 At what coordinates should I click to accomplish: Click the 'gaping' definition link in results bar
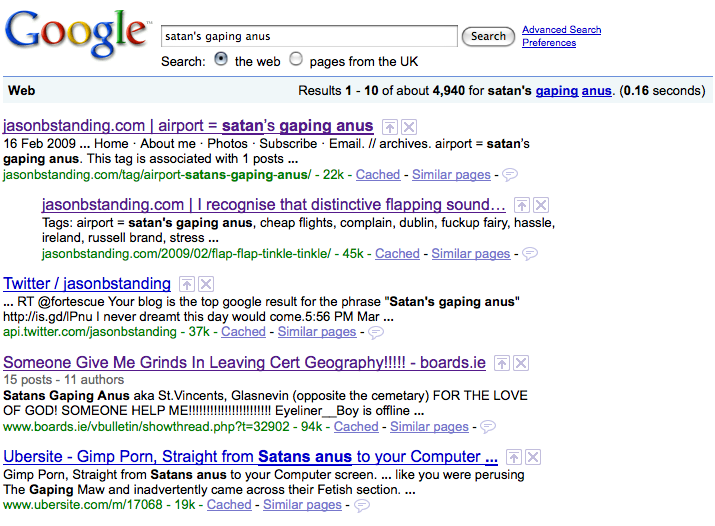click(557, 91)
